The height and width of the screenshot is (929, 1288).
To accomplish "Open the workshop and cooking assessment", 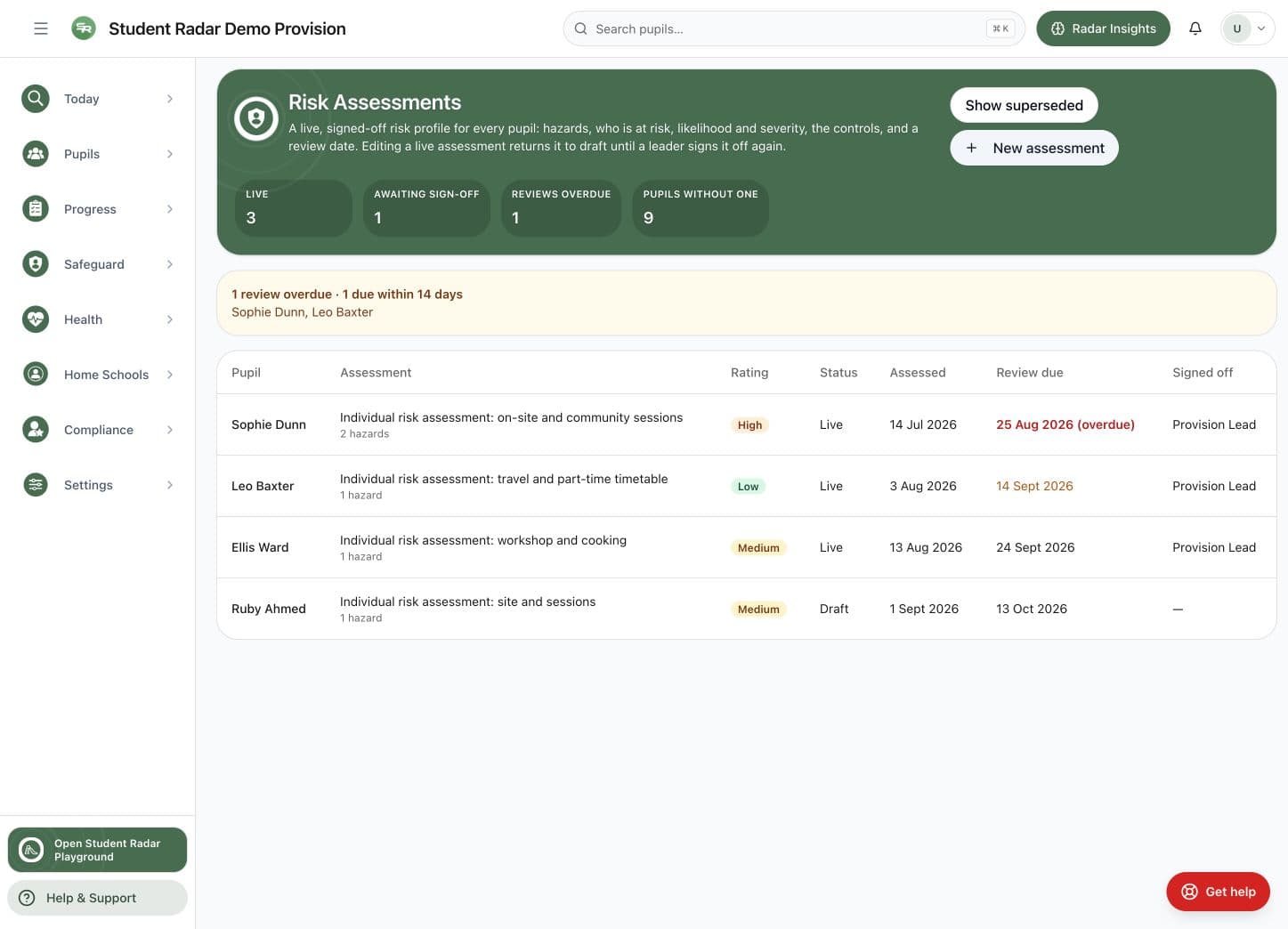I will pyautogui.click(x=483, y=540).
